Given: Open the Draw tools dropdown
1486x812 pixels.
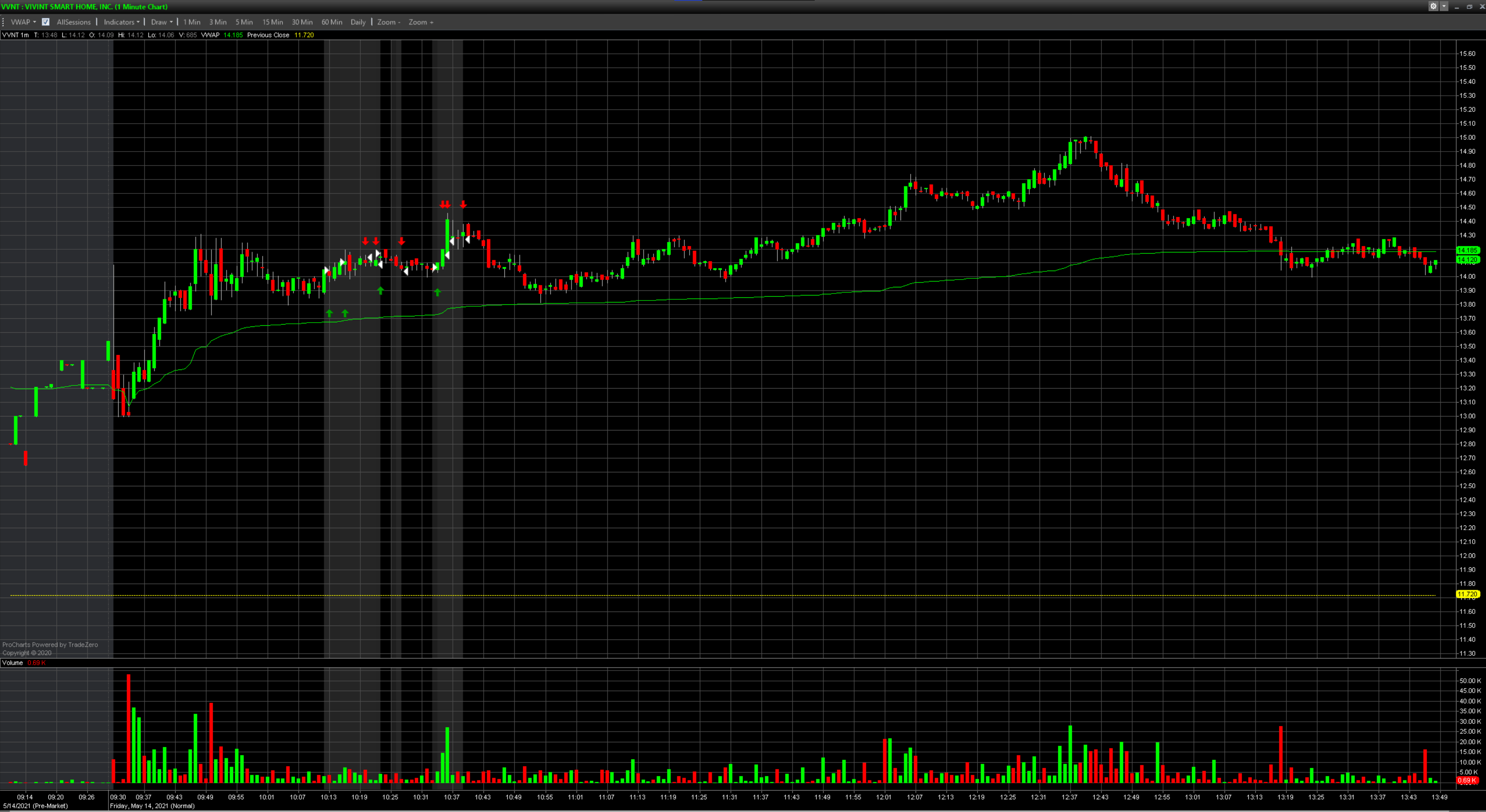Looking at the screenshot, I should click(x=162, y=22).
